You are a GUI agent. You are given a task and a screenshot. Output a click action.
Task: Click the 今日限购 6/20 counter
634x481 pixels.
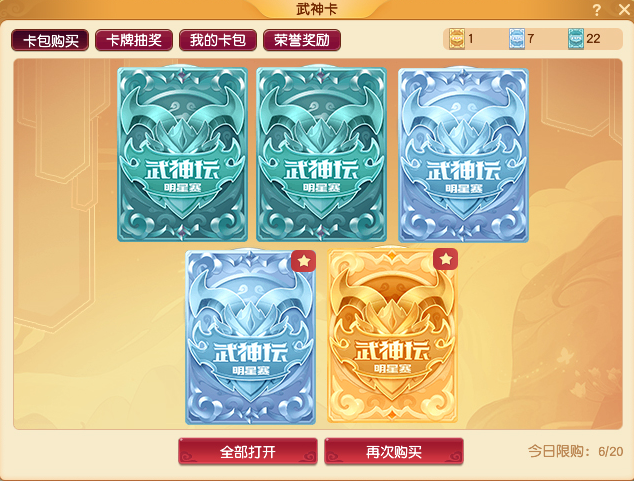(575, 451)
